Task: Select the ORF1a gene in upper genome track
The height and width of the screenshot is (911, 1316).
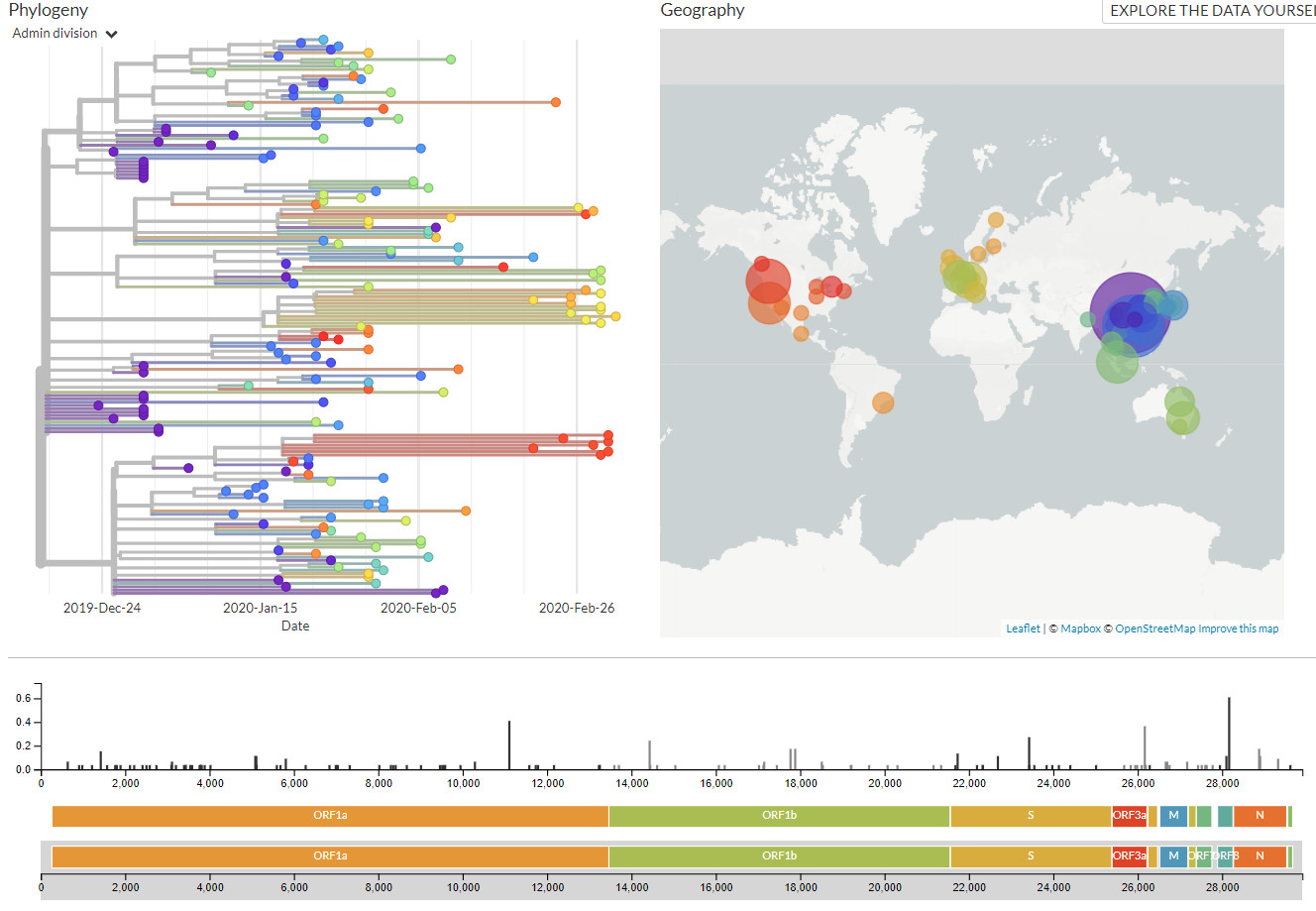Action: pyautogui.click(x=330, y=816)
